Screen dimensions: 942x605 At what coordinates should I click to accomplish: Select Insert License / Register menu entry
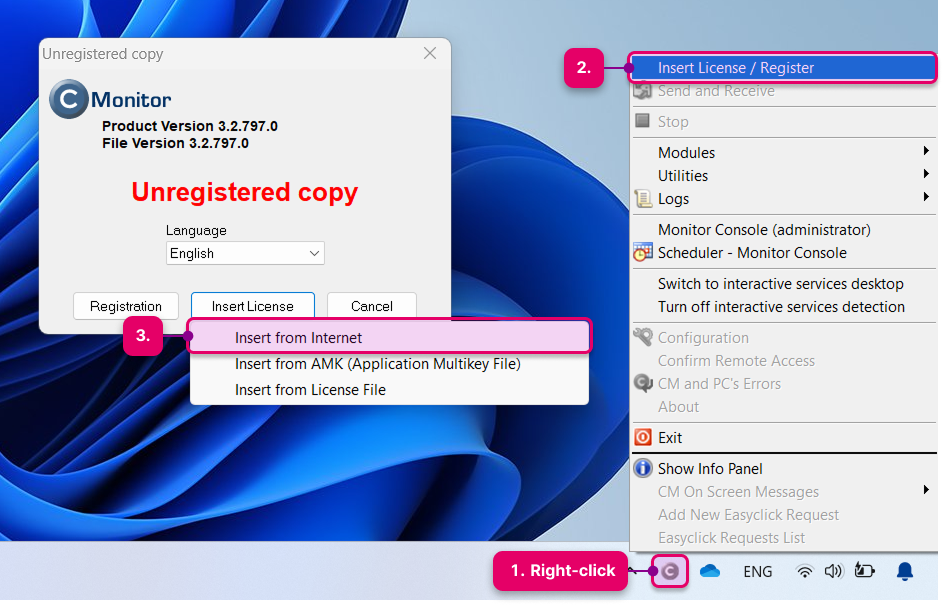(782, 67)
